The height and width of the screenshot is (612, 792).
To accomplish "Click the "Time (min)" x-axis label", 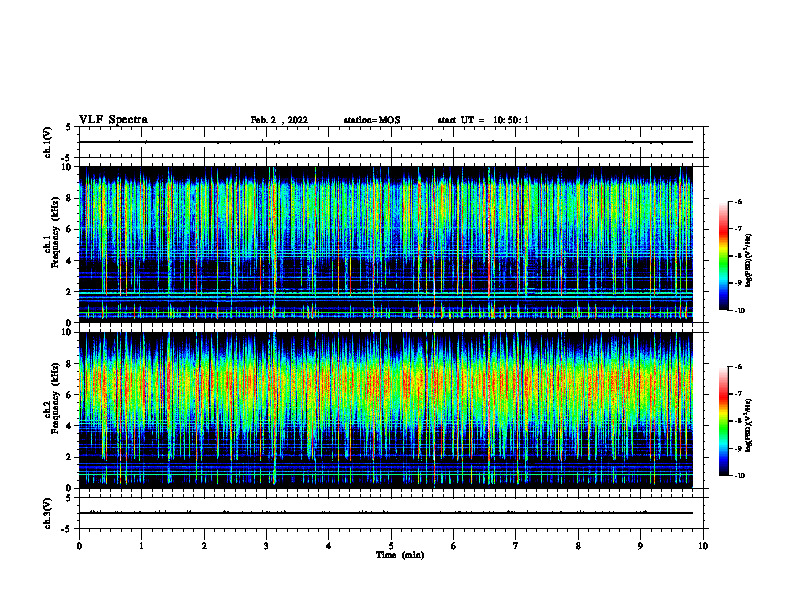I will click(x=400, y=555).
